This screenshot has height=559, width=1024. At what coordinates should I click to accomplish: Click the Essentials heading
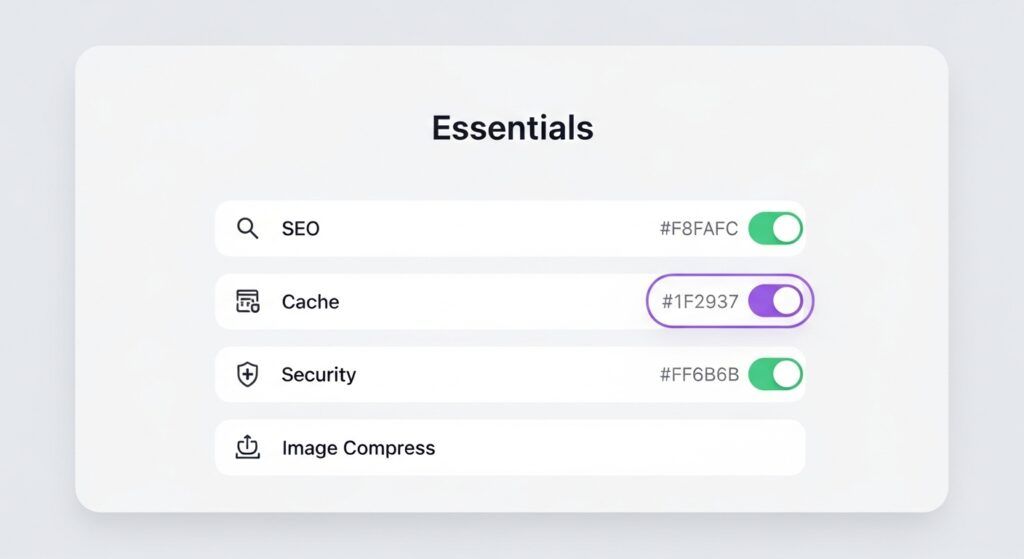tap(512, 128)
